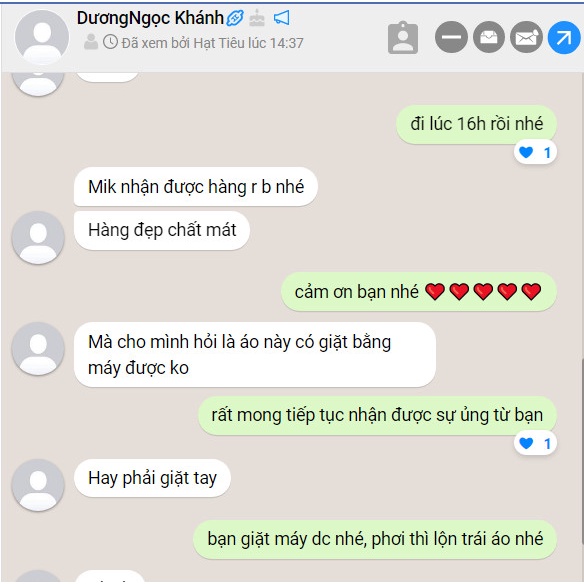Click the clock icon before seen status

(x=110, y=42)
